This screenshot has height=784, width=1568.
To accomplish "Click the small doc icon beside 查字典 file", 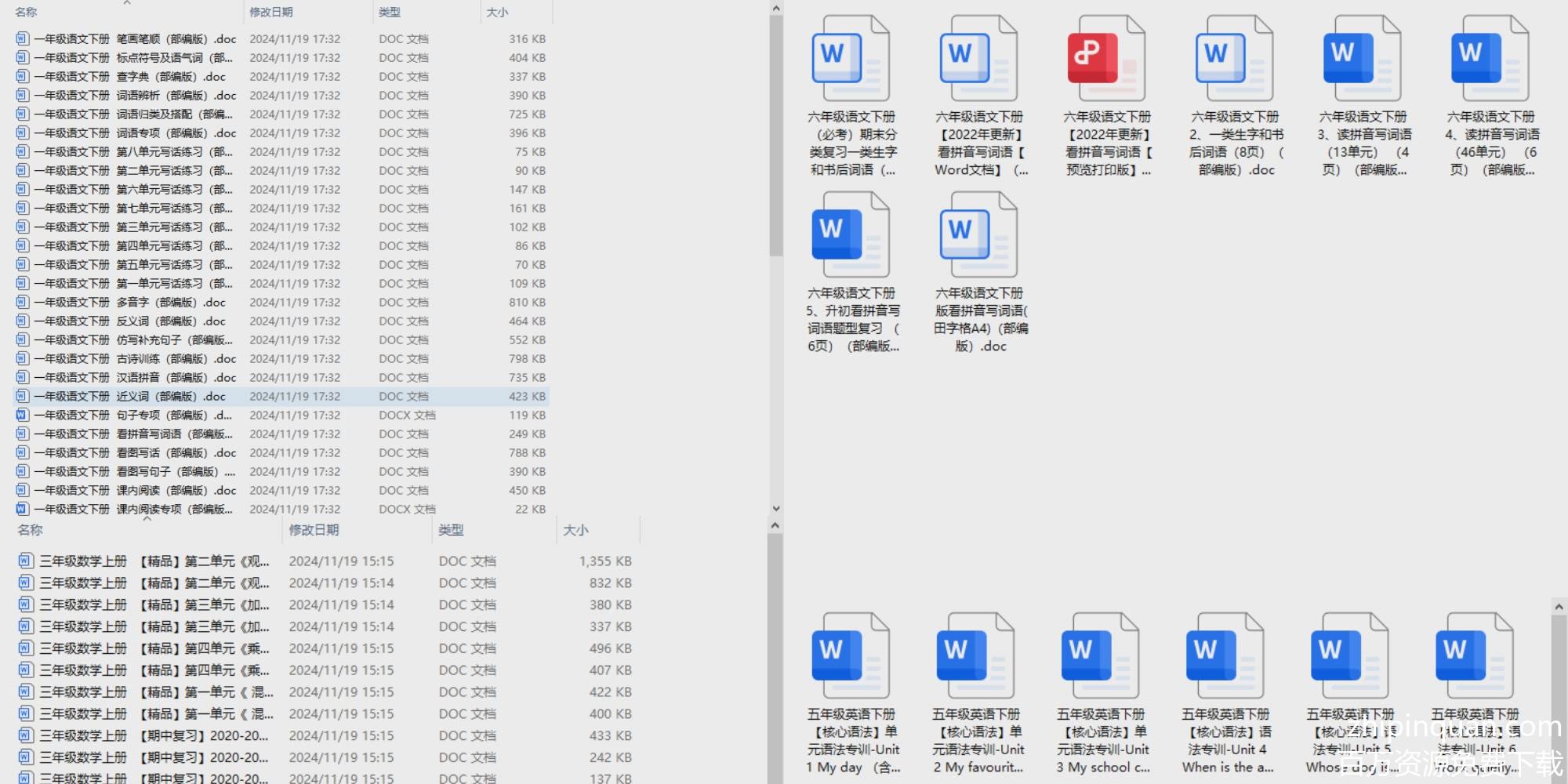I will pyautogui.click(x=23, y=77).
